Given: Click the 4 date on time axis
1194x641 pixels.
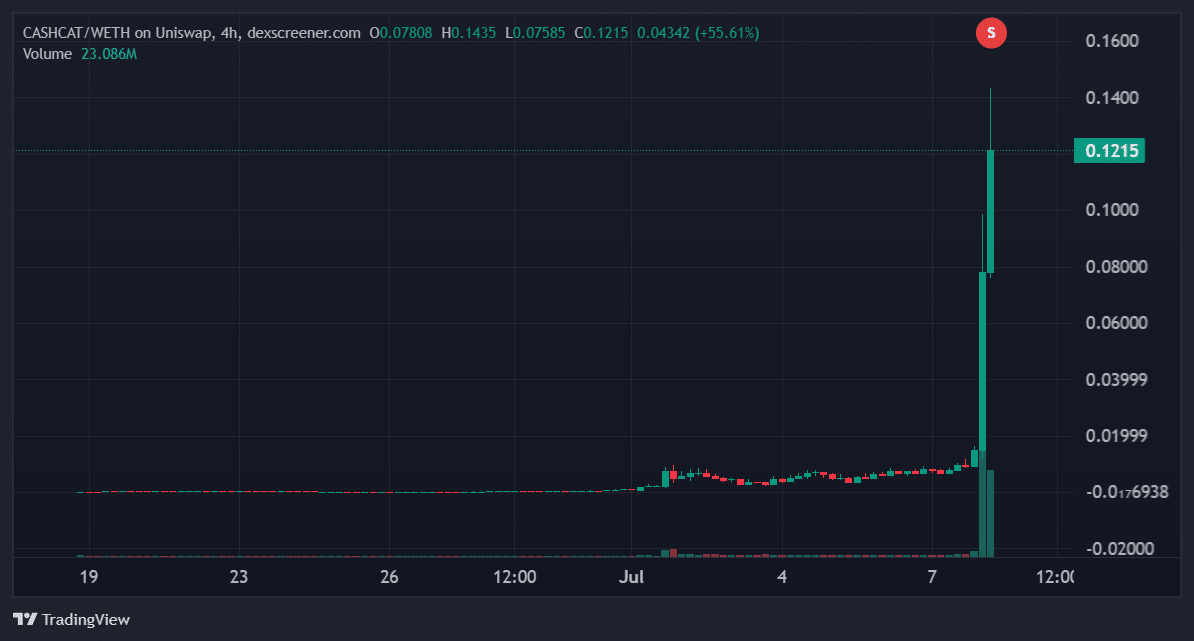Looking at the screenshot, I should pos(782,577).
